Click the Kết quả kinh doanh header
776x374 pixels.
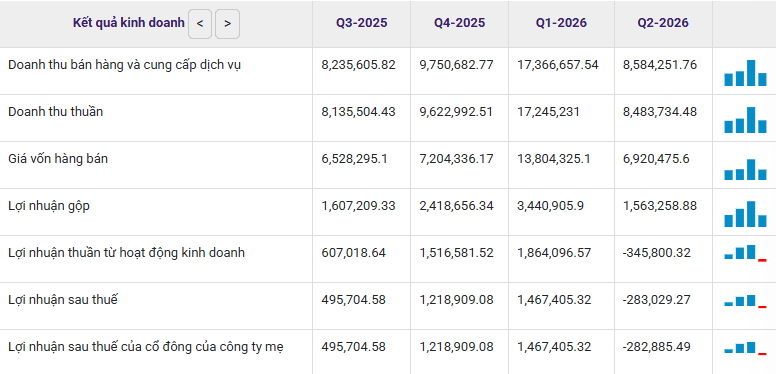coord(129,23)
